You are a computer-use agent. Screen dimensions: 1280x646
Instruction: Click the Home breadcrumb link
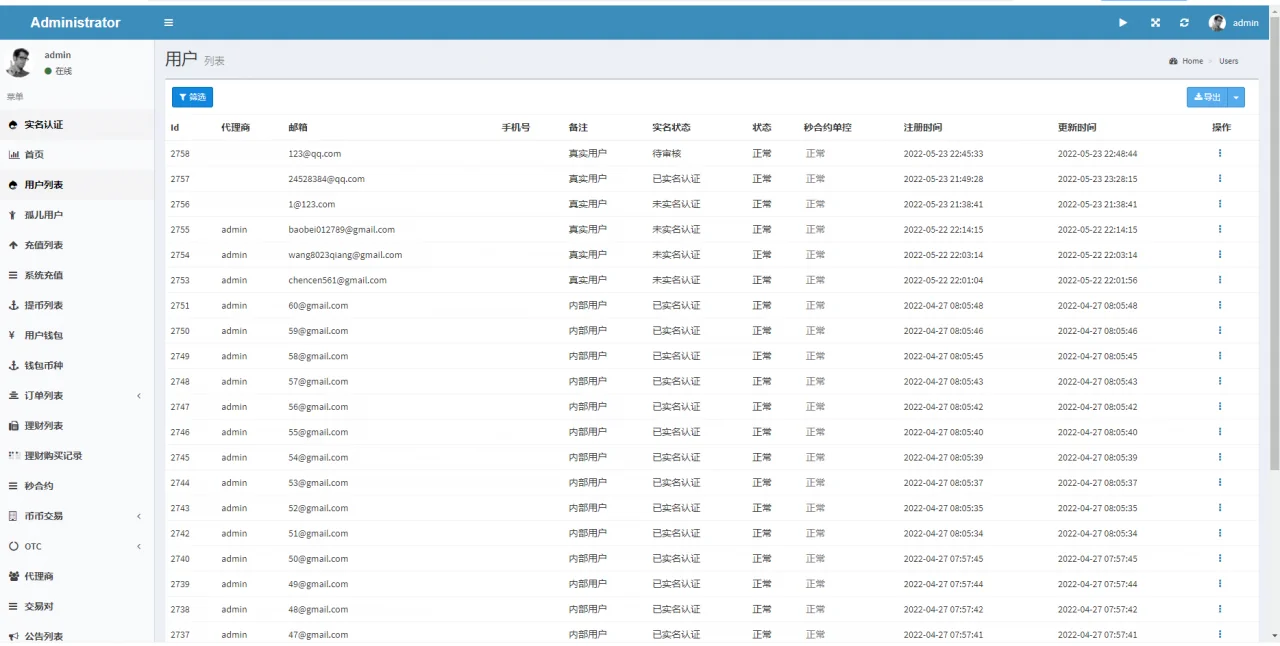pyautogui.click(x=1192, y=61)
